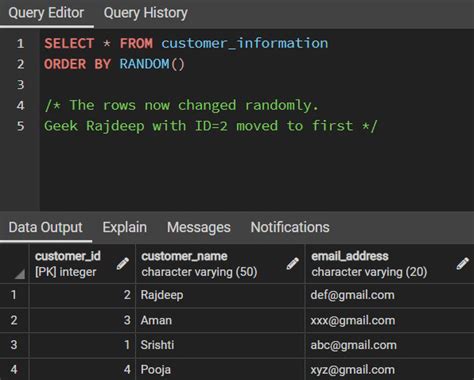Select the Data Output tab
This screenshot has height=380, width=474.
click(46, 228)
